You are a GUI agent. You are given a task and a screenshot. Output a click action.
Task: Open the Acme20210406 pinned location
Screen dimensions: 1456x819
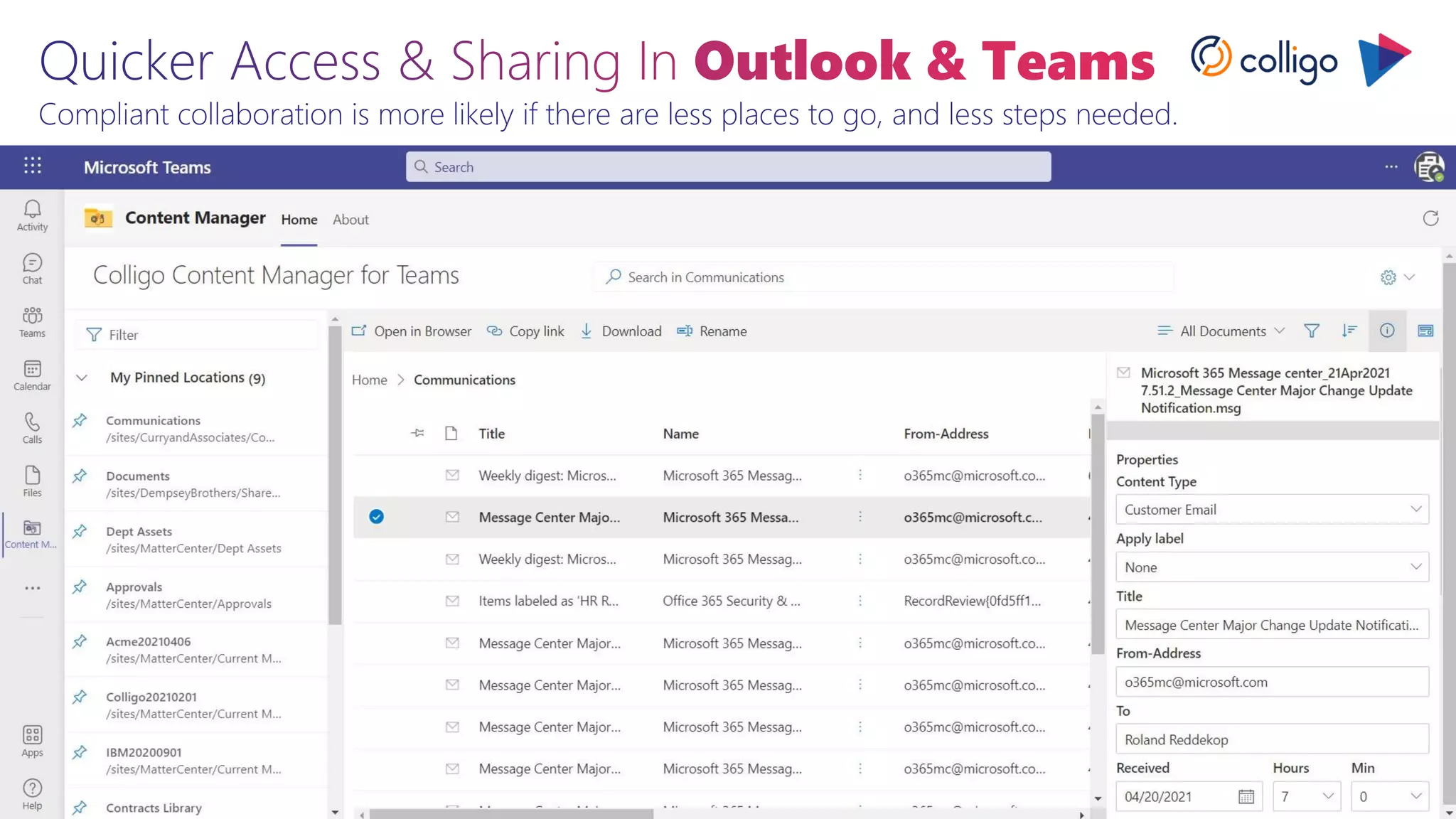196,650
